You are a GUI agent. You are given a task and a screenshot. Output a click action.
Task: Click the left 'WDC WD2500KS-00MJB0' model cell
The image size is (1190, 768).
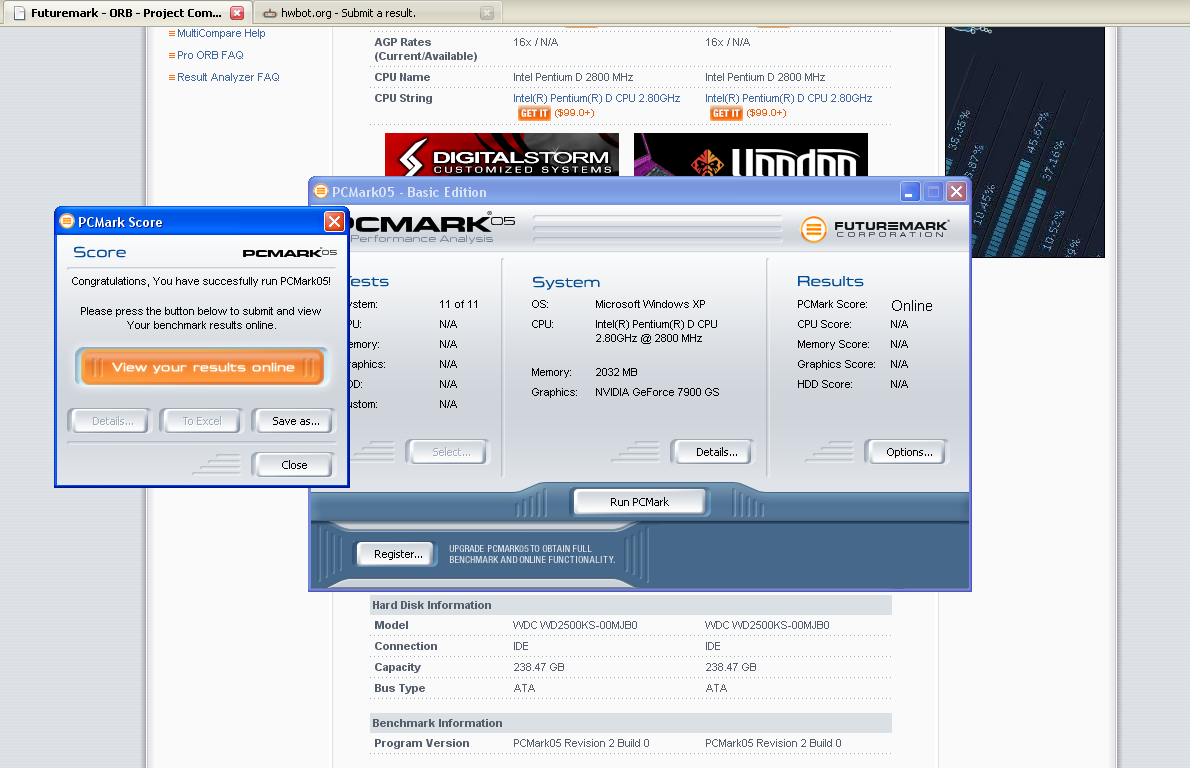tap(575, 625)
